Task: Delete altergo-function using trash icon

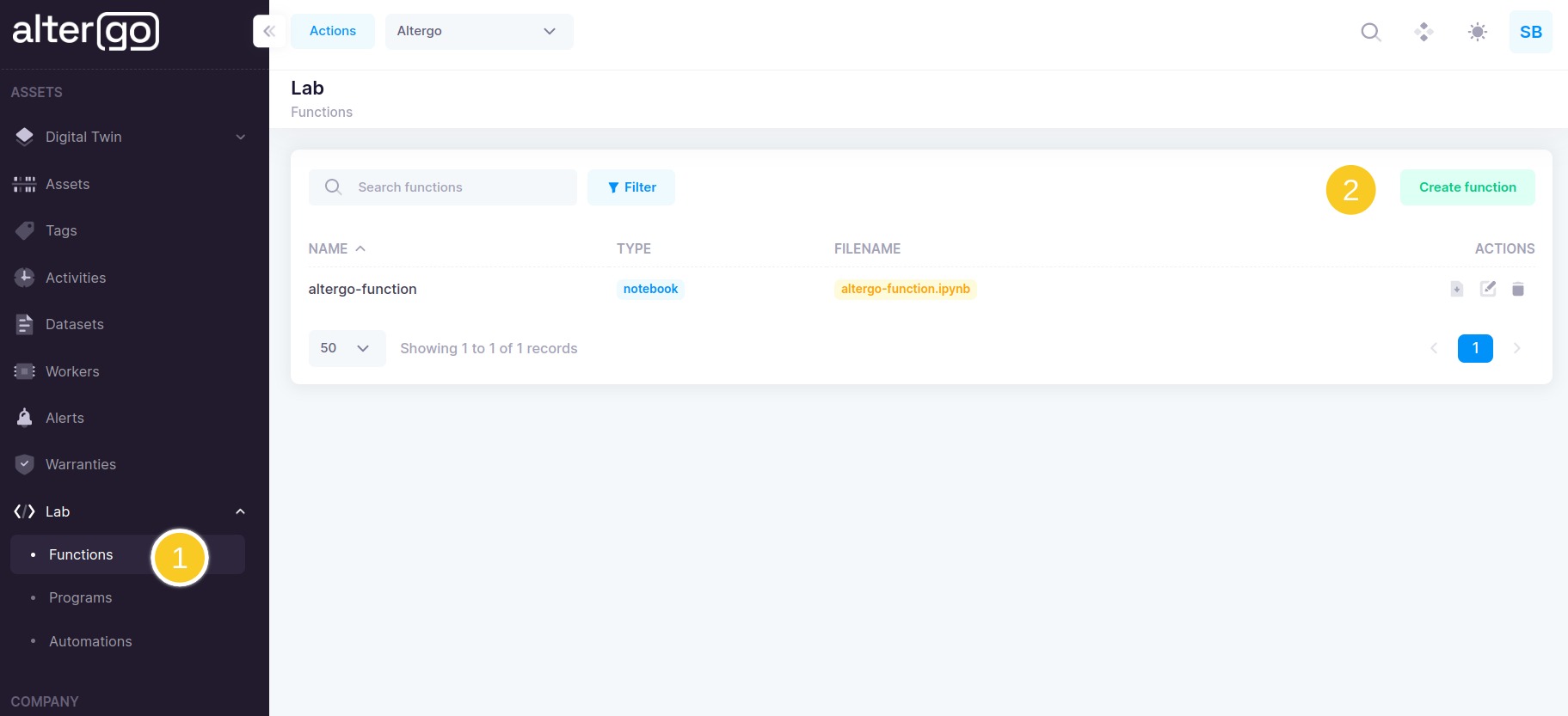Action: point(1518,289)
